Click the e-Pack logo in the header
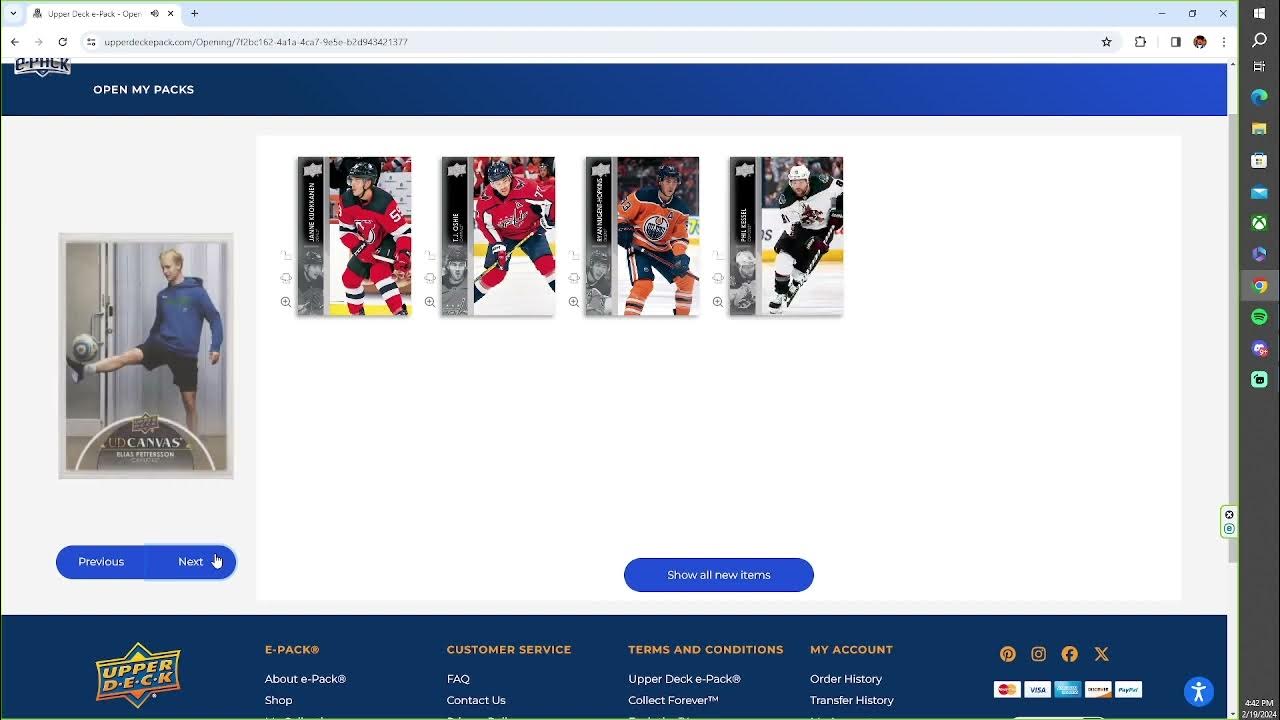1280x720 pixels. (42, 67)
